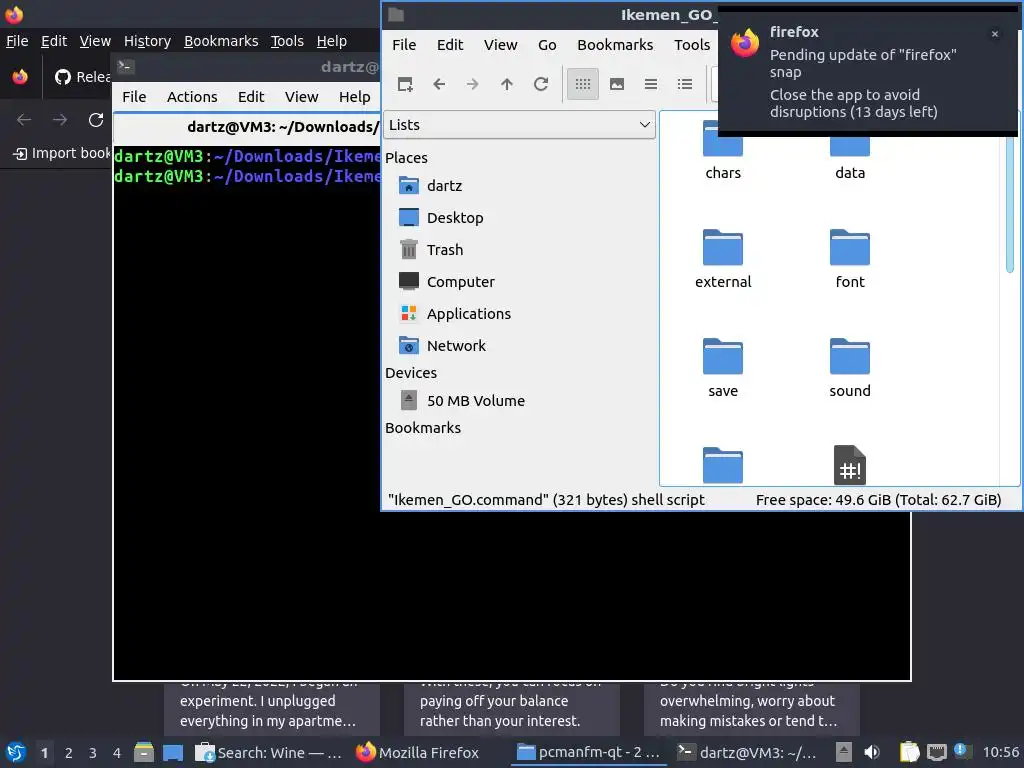1024x768 pixels.
Task: Switch to workspace 3
Action: (93, 753)
